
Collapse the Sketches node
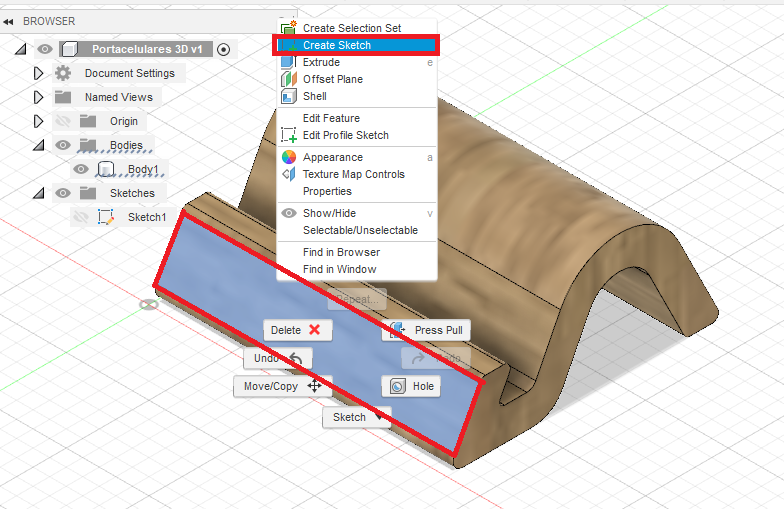pos(38,193)
